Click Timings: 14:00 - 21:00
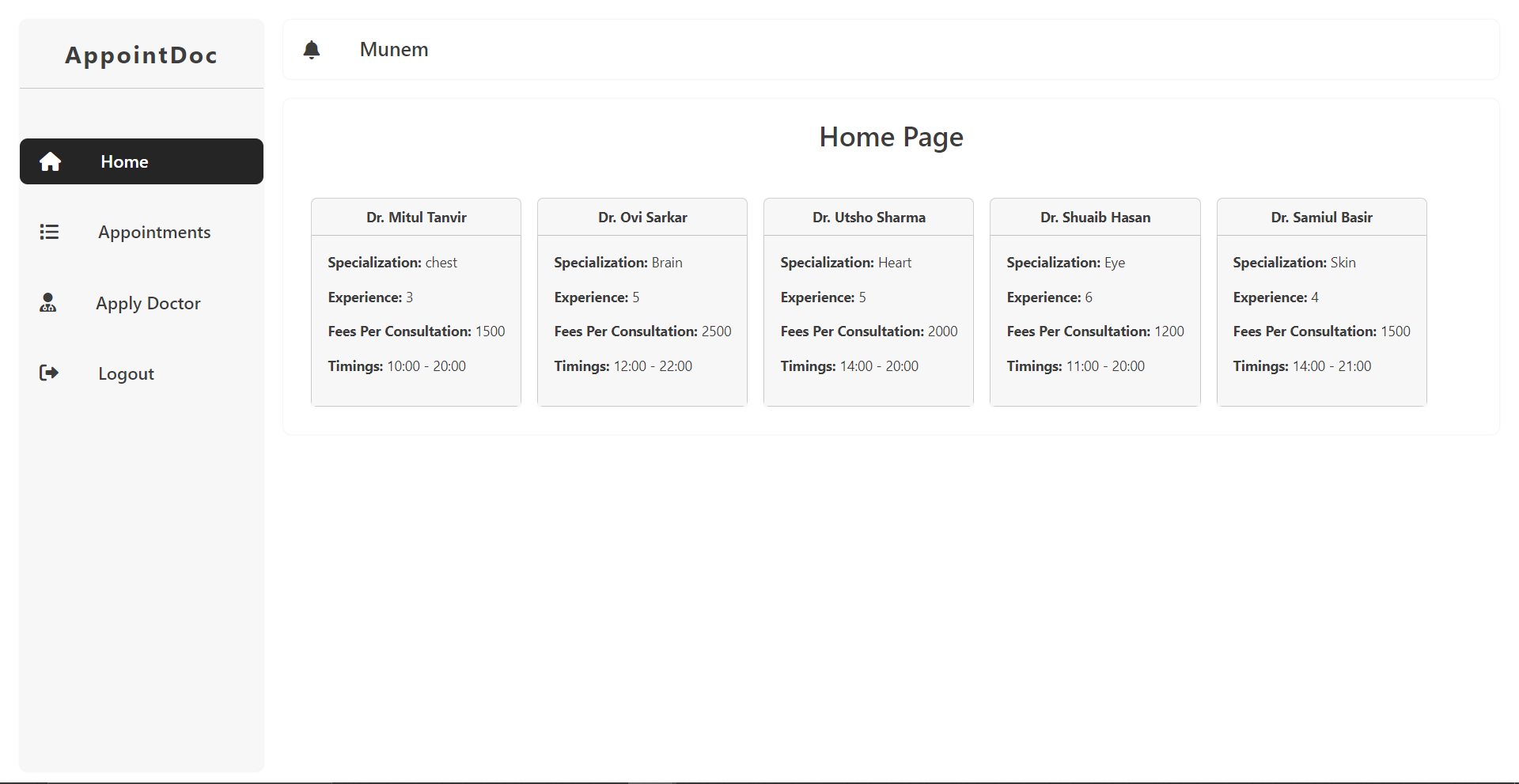 pyautogui.click(x=1301, y=366)
